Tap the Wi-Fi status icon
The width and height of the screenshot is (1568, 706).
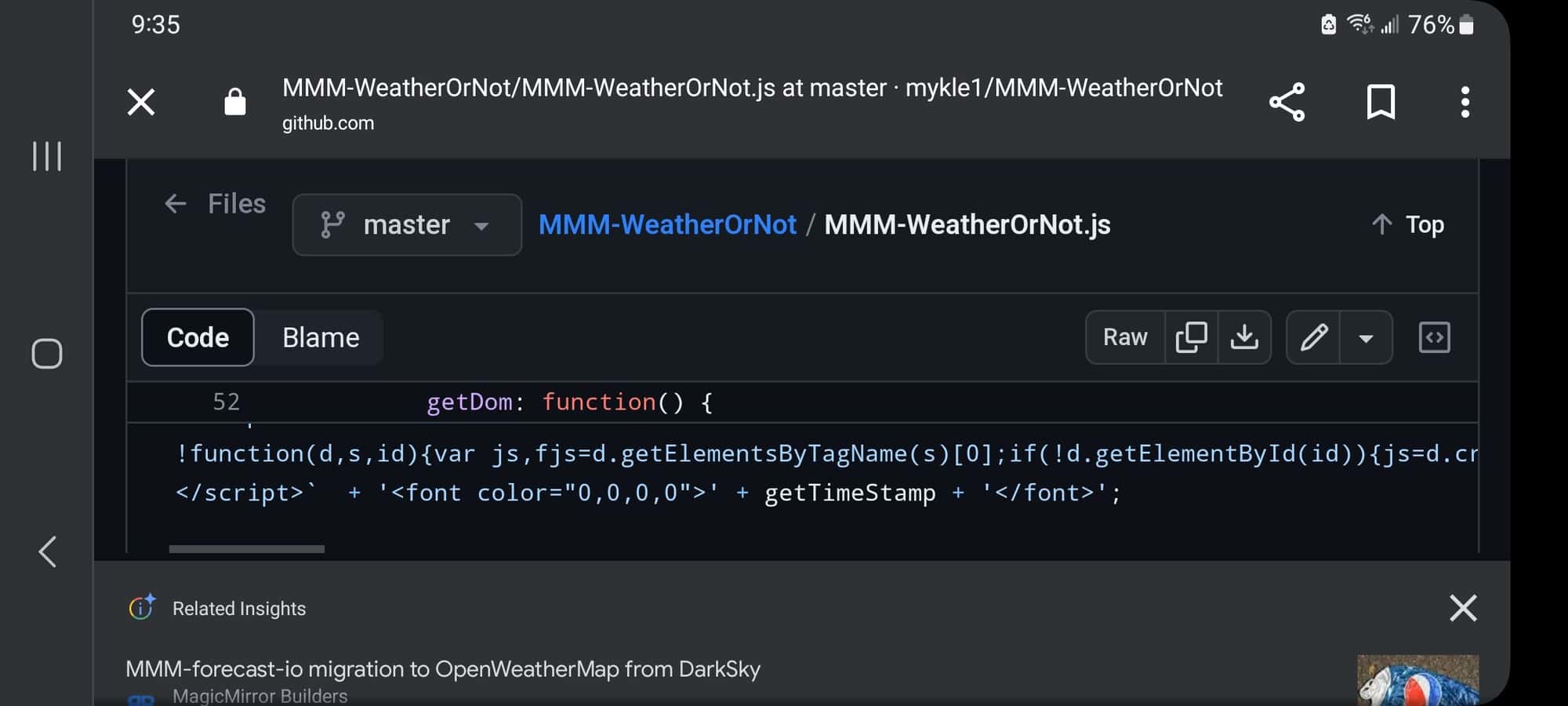point(1360,24)
